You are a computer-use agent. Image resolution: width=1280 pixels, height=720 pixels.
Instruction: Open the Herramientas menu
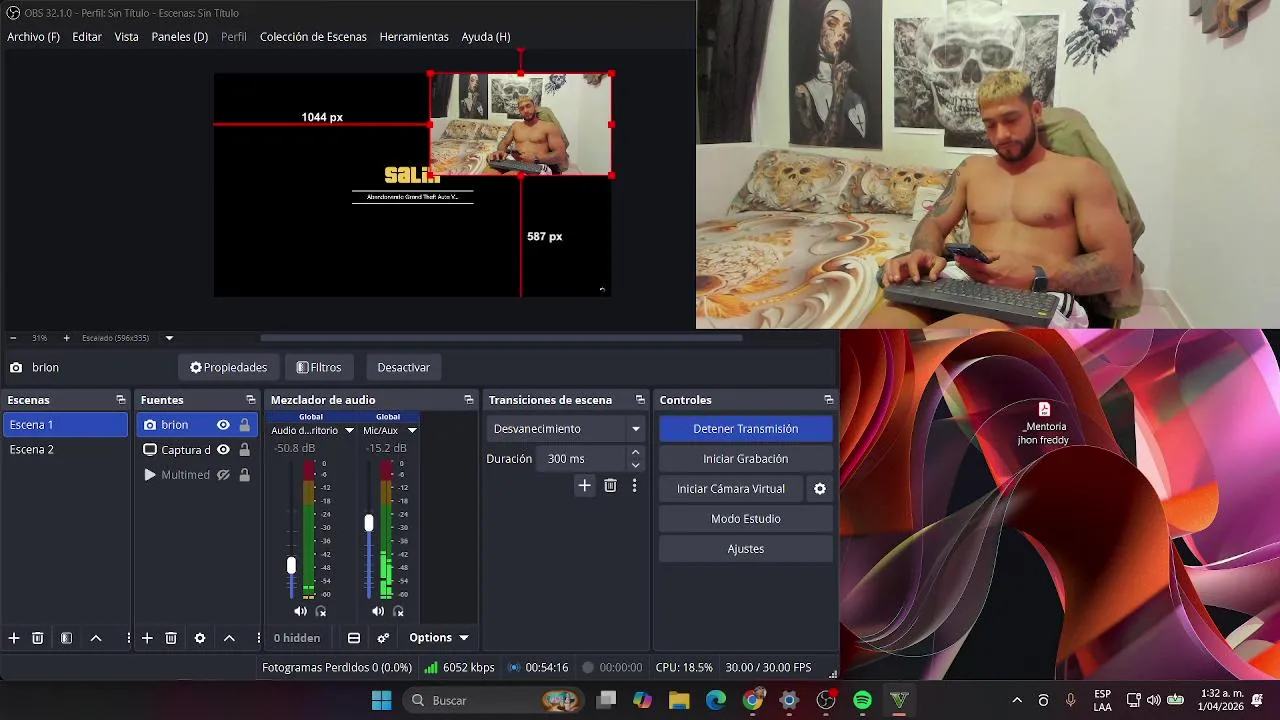pos(414,37)
